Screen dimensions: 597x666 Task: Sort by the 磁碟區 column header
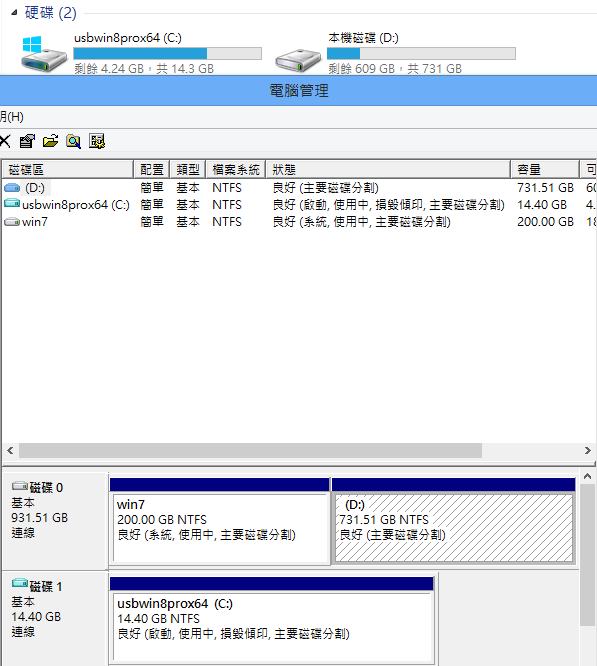pyautogui.click(x=68, y=169)
